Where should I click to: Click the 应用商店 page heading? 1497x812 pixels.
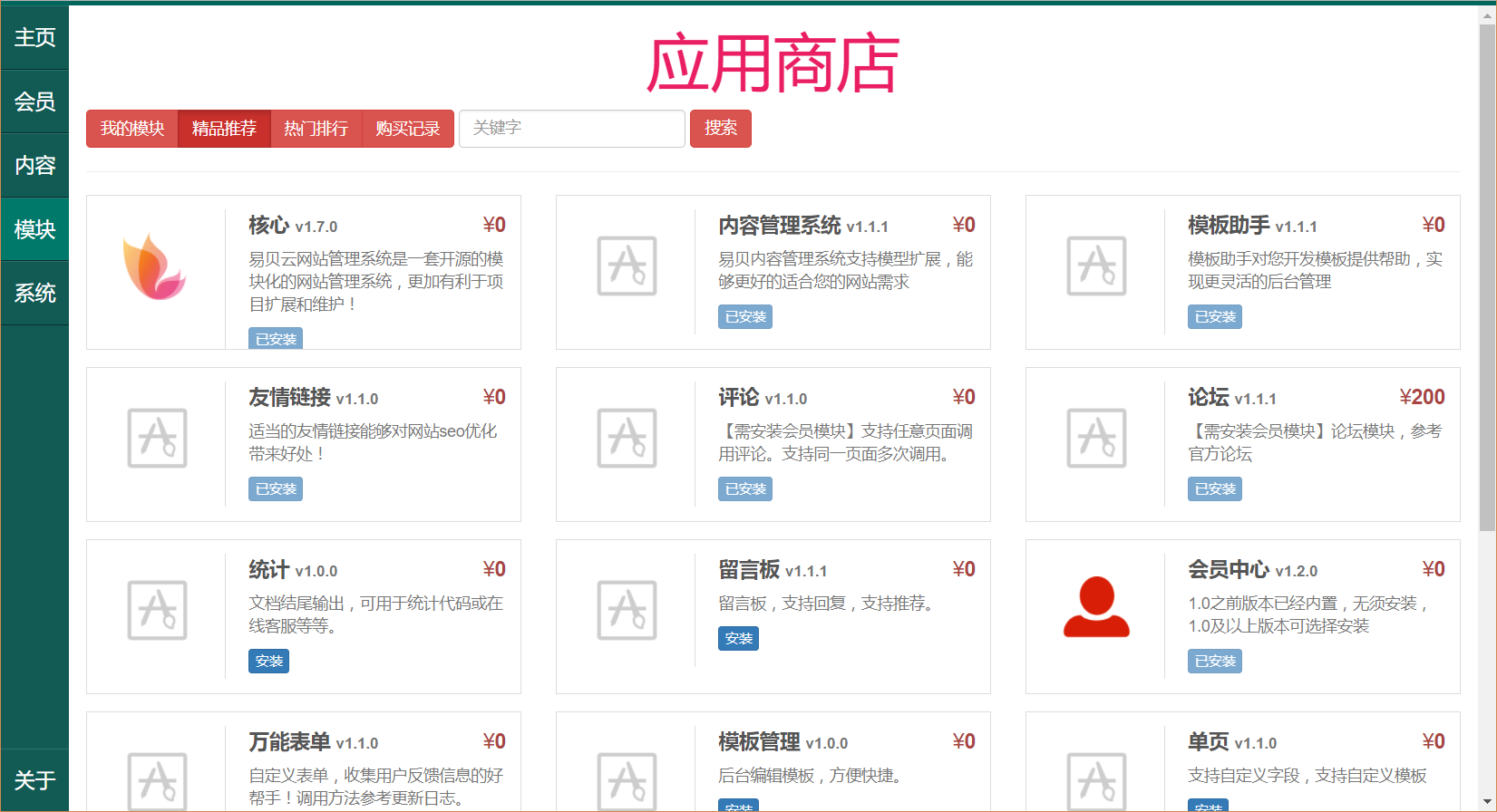point(773,64)
